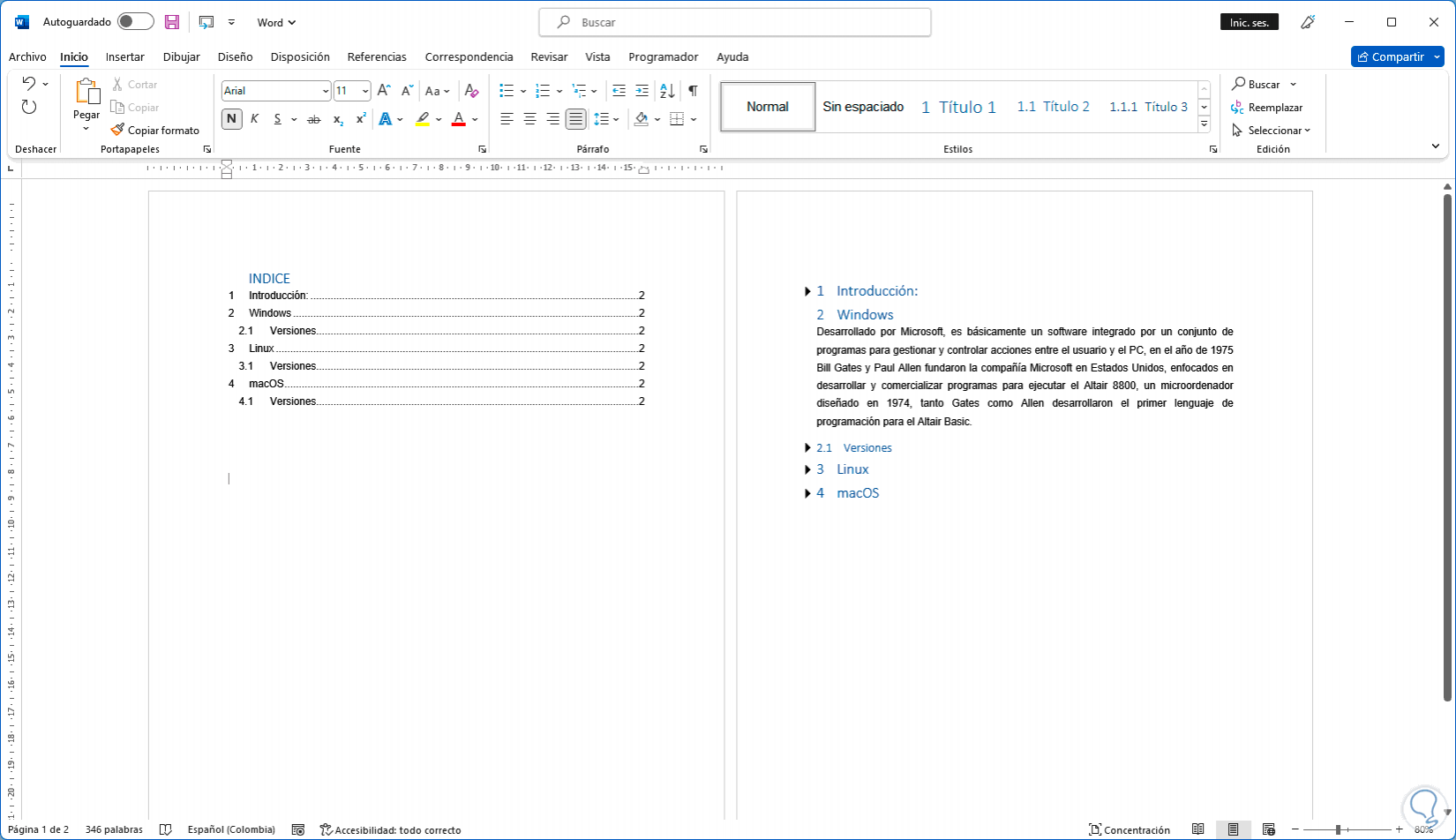Apply the red font color

click(458, 119)
